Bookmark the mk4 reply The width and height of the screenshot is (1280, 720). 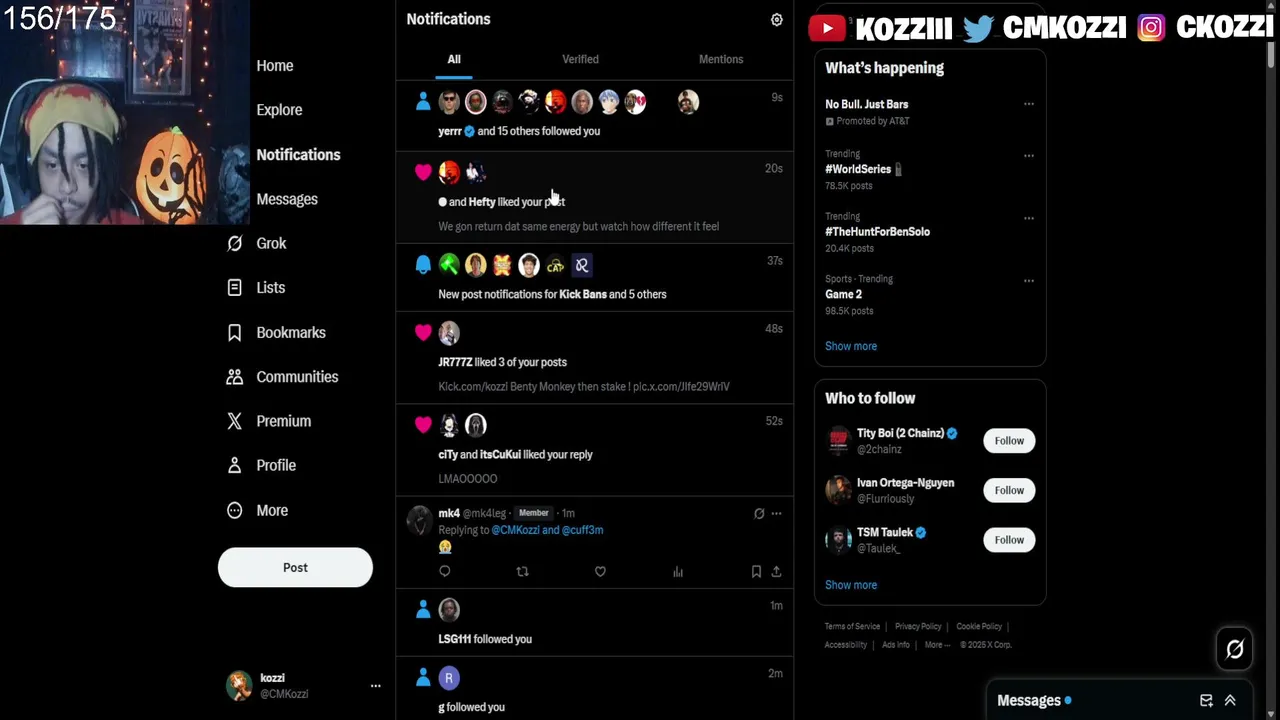756,571
